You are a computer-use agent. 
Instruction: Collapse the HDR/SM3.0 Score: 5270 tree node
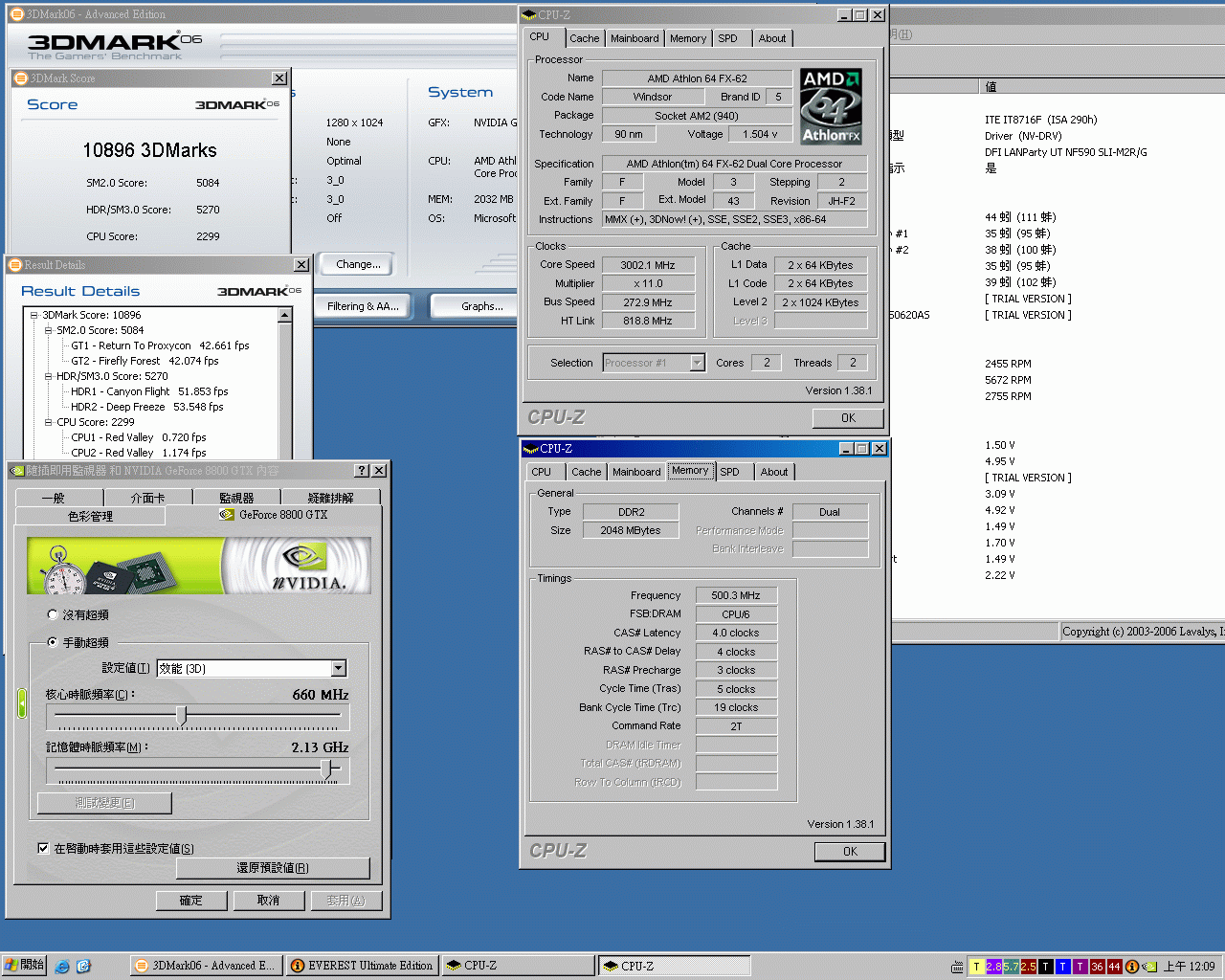click(49, 376)
